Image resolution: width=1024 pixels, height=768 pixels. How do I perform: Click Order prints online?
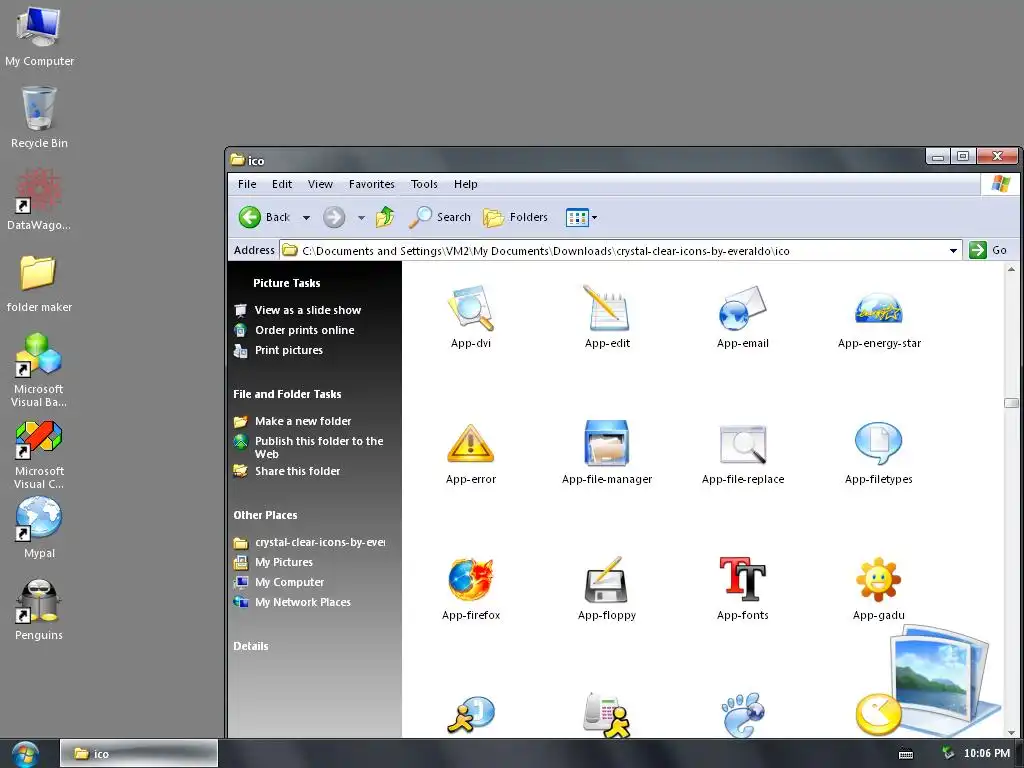[304, 330]
